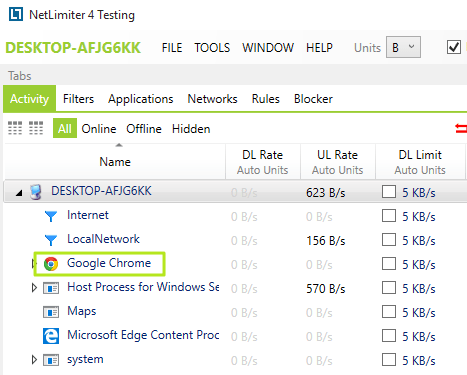
Task: Click the LocalNetwork filter funnel icon
Action: point(51,240)
